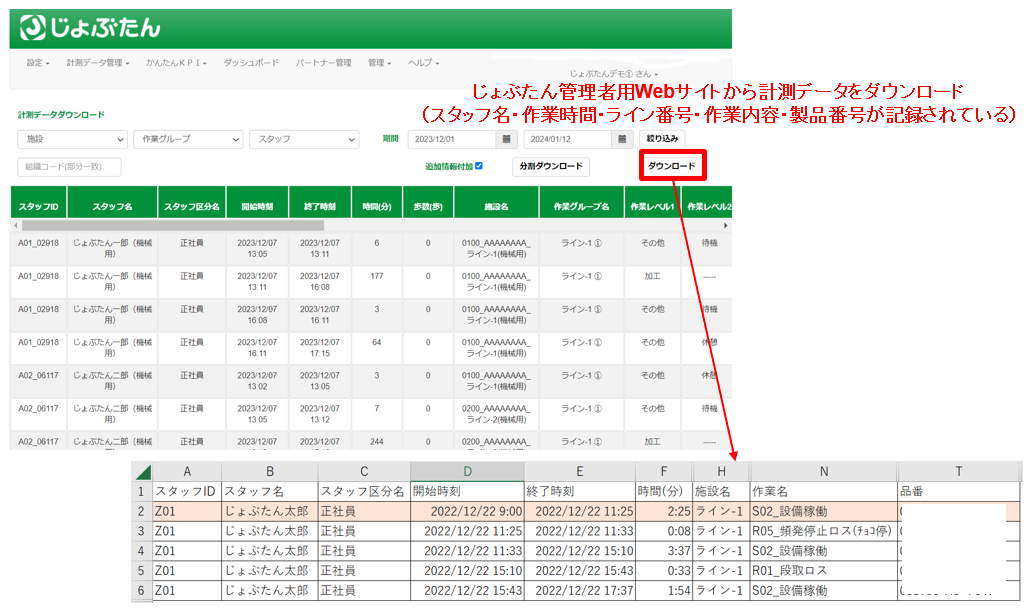This screenshot has width=1033, height=608.
Task: Click the end date field 2024/01/12
Action: click(568, 139)
